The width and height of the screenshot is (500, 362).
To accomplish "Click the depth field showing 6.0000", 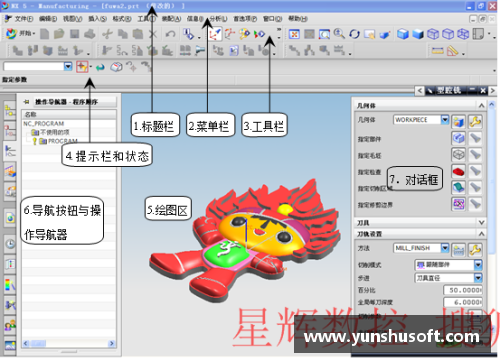I will [x=463, y=302].
